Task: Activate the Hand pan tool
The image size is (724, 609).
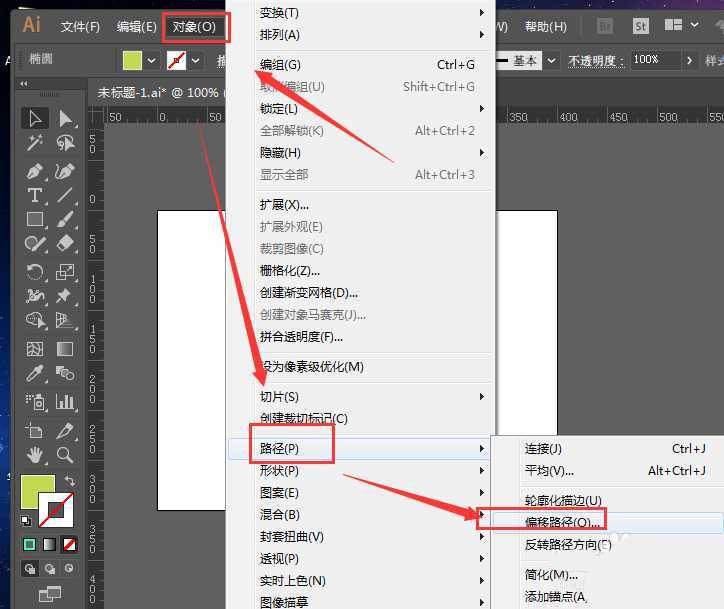Action: coord(35,455)
